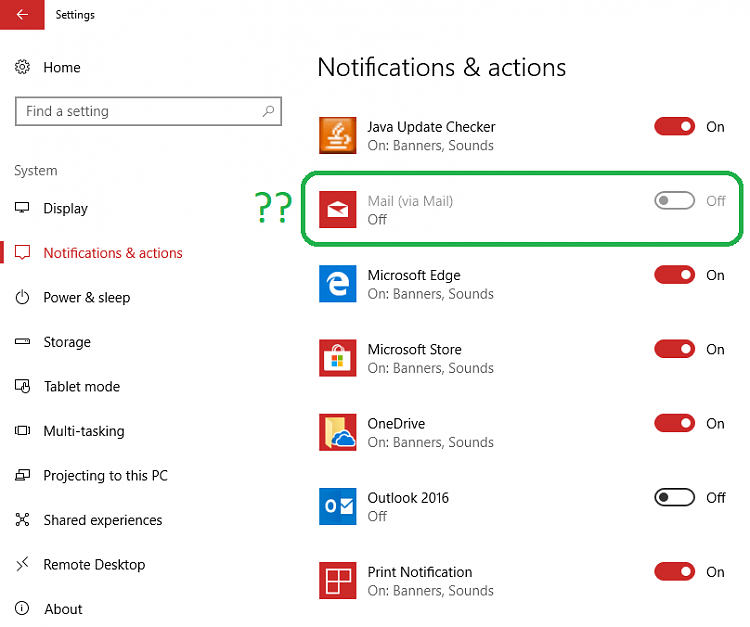Open Shared experiences settings

coord(103,520)
